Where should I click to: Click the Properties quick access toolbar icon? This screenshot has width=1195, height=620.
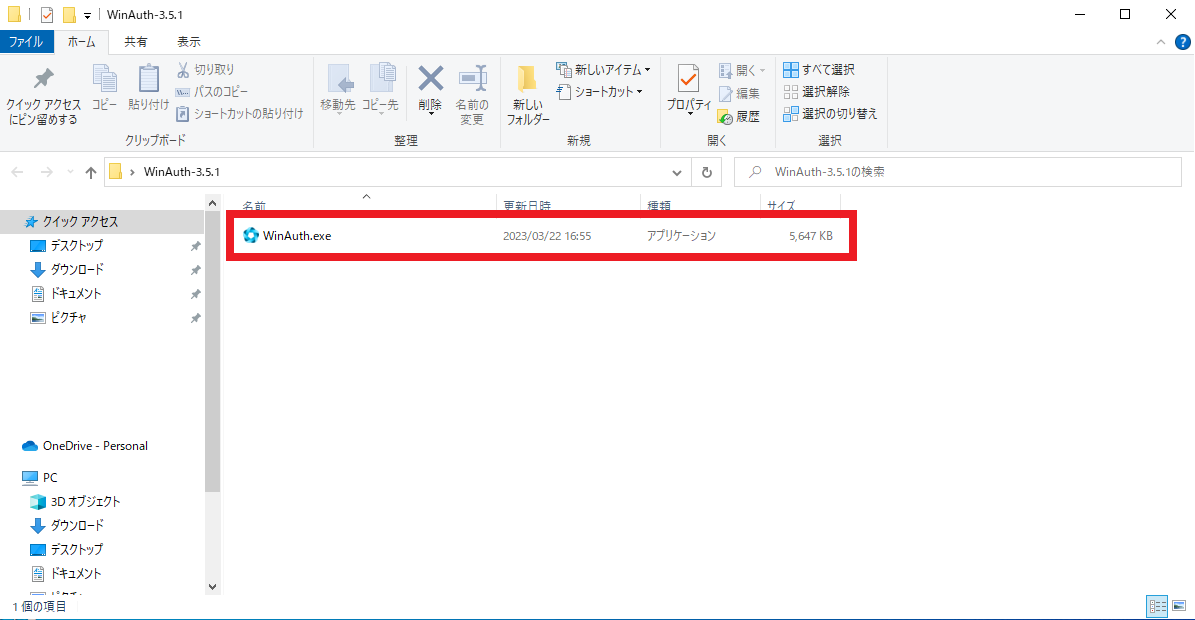(x=46, y=14)
